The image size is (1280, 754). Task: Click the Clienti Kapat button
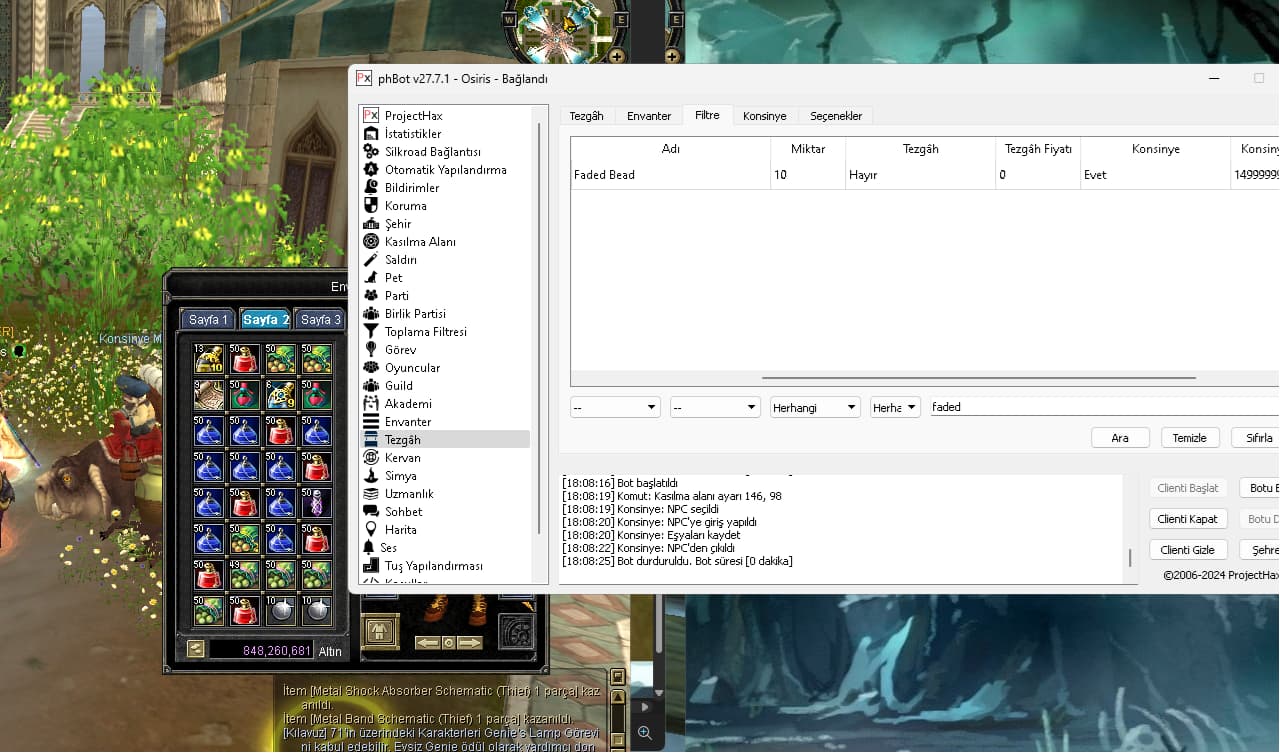click(1187, 519)
